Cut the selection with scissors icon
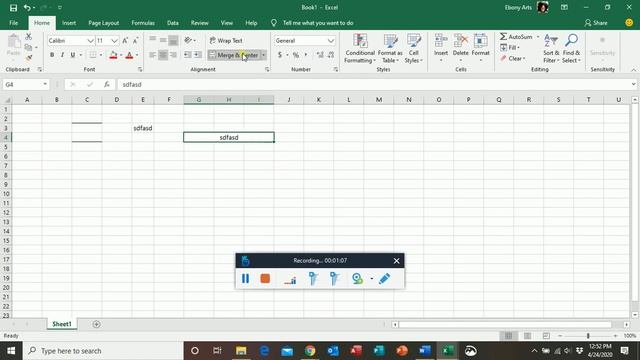This screenshot has height=360, width=640. click(28, 37)
